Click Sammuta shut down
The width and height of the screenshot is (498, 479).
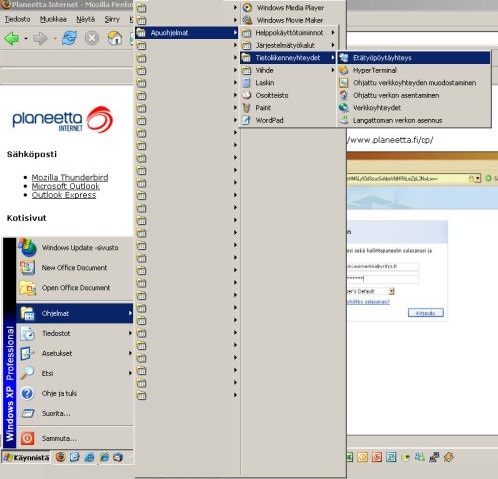(75, 438)
